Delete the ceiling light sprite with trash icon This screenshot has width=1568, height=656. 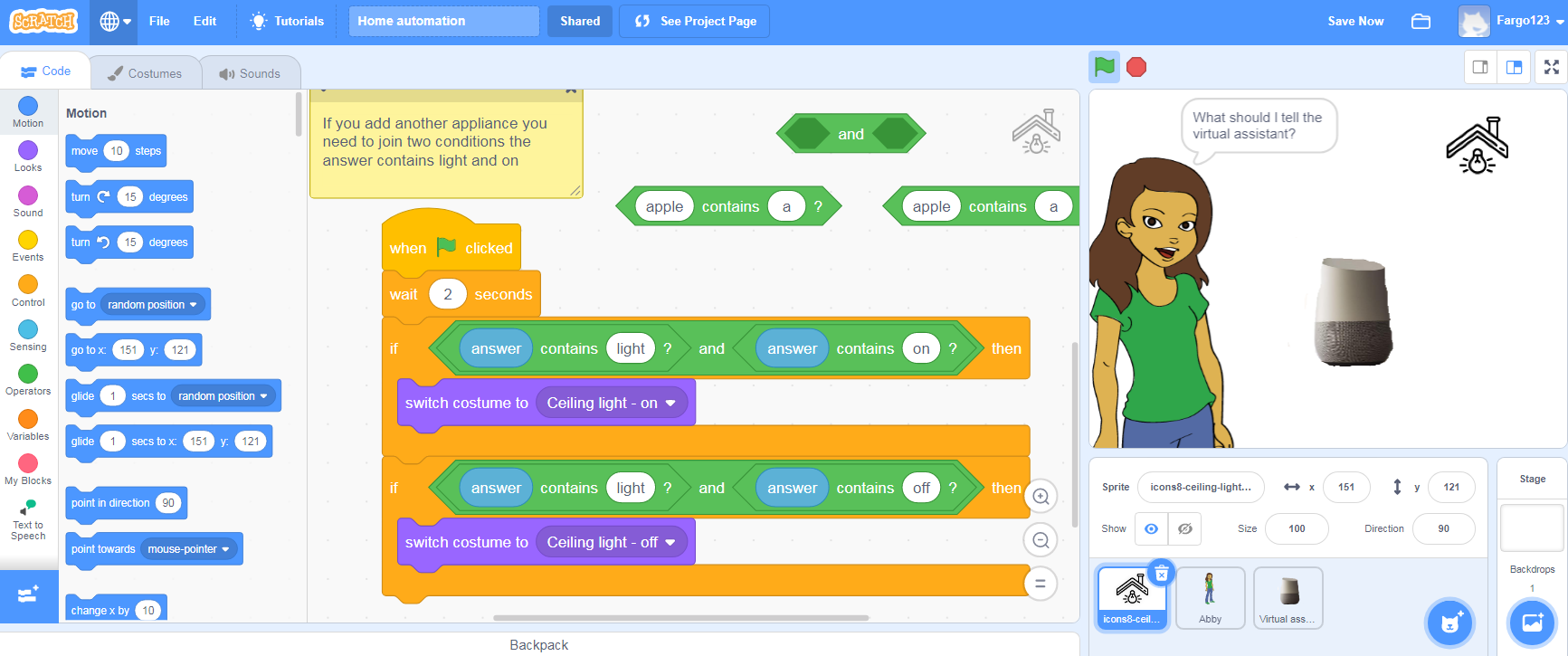[1161, 573]
